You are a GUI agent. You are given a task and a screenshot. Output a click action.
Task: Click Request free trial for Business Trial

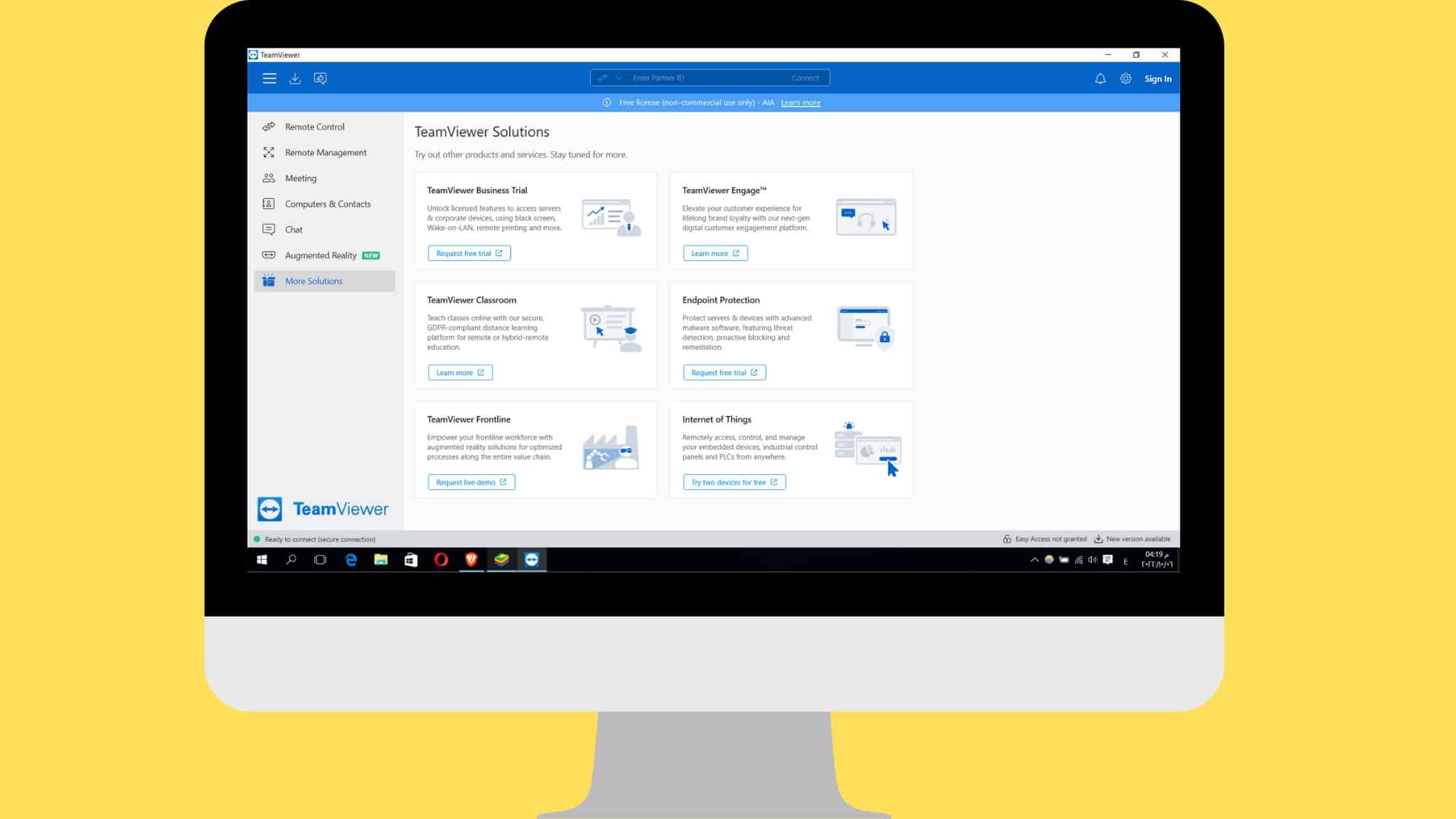[469, 253]
